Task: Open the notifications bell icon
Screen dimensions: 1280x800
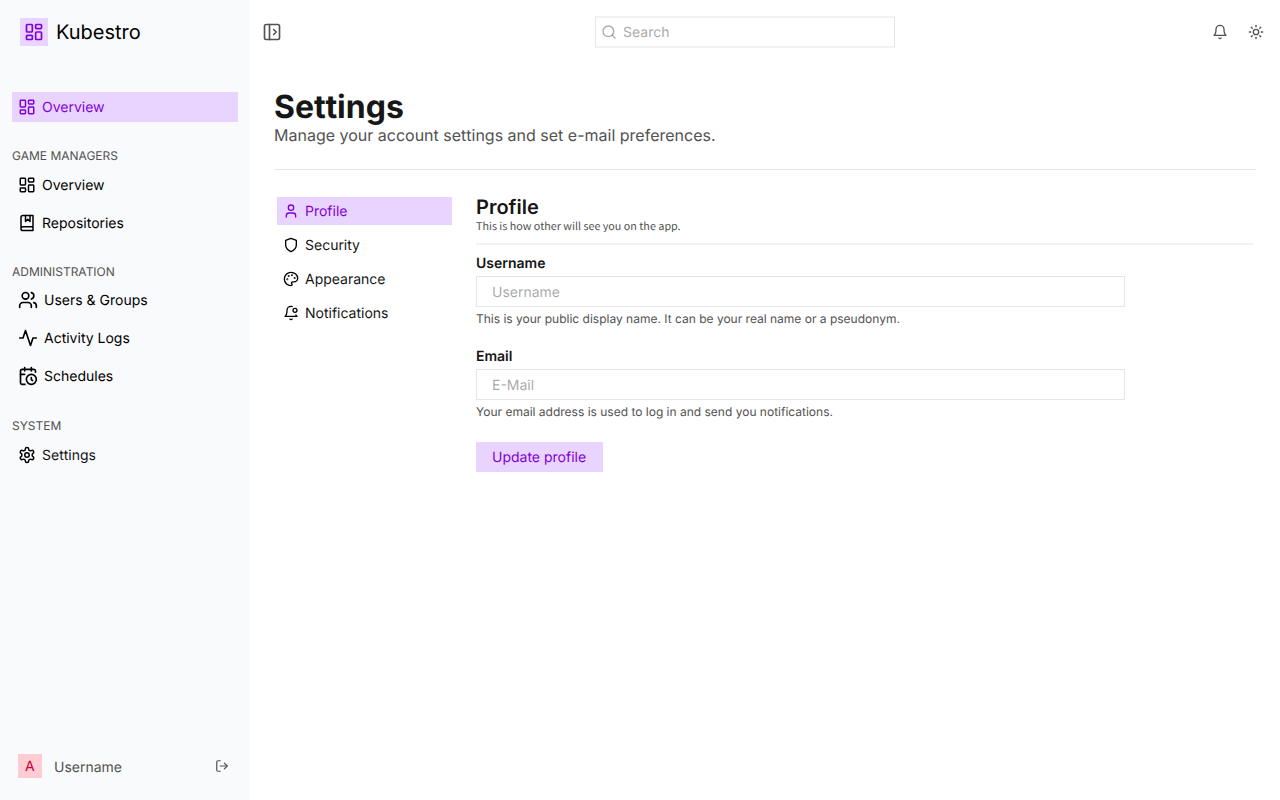Action: point(1220,32)
